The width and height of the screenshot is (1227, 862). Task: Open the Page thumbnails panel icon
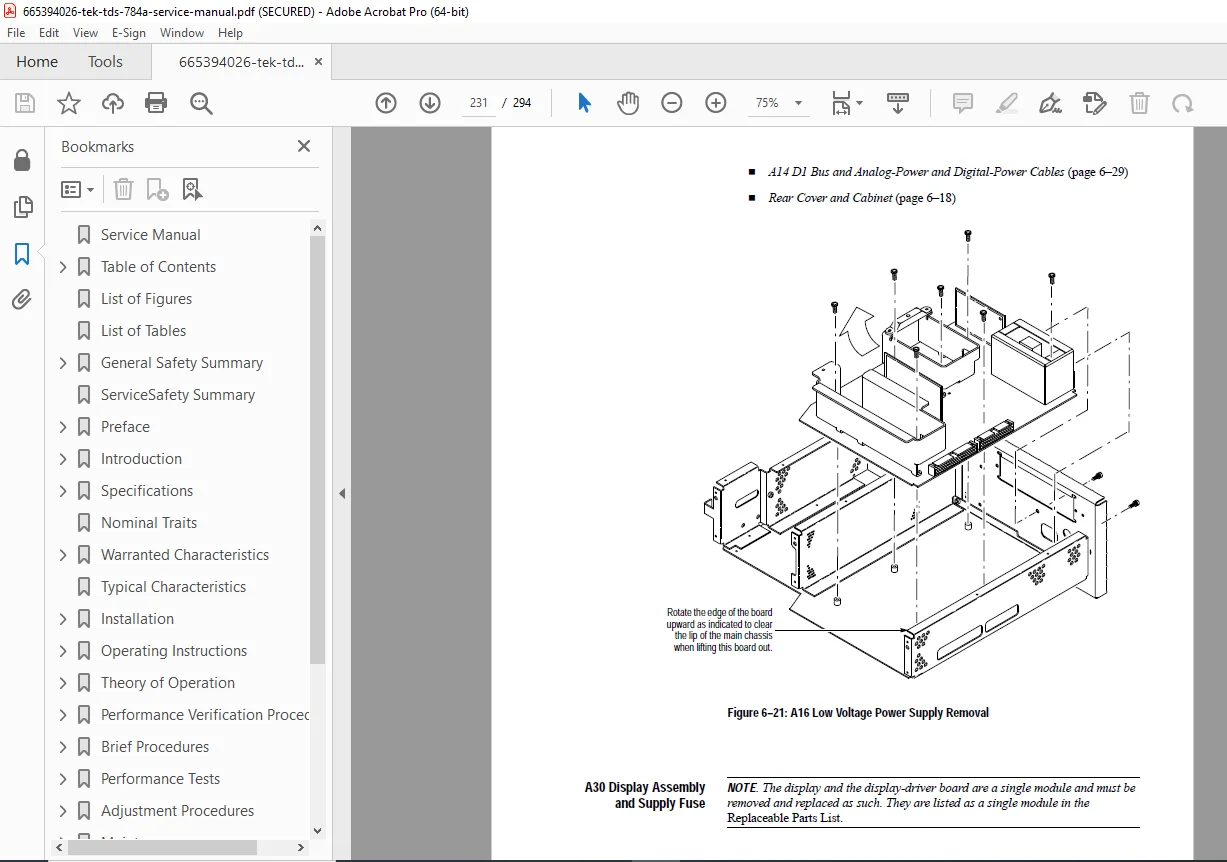point(22,207)
